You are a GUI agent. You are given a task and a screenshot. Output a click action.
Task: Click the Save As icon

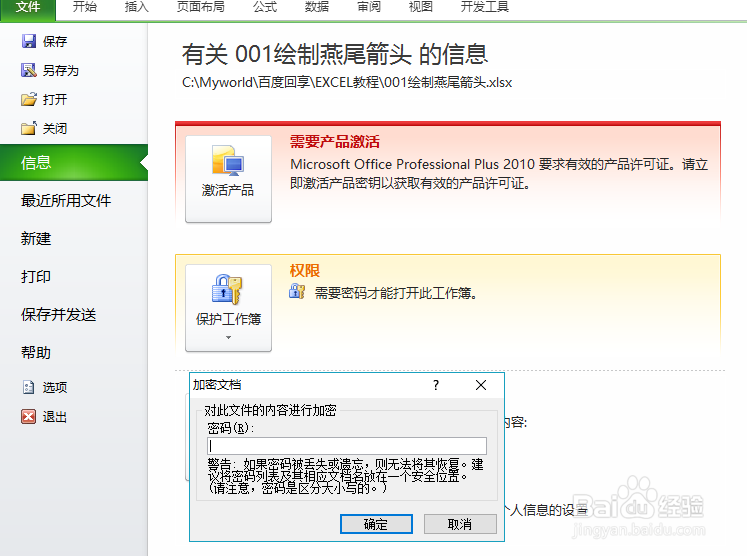click(x=29, y=71)
